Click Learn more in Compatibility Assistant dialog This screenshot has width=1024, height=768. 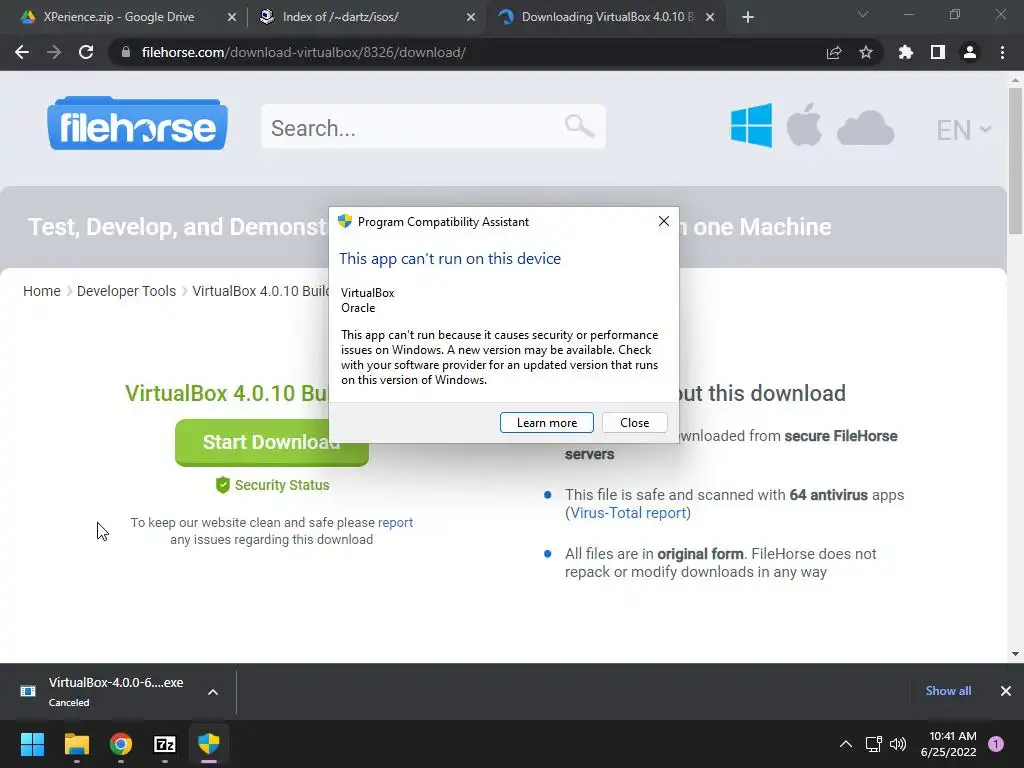(547, 423)
